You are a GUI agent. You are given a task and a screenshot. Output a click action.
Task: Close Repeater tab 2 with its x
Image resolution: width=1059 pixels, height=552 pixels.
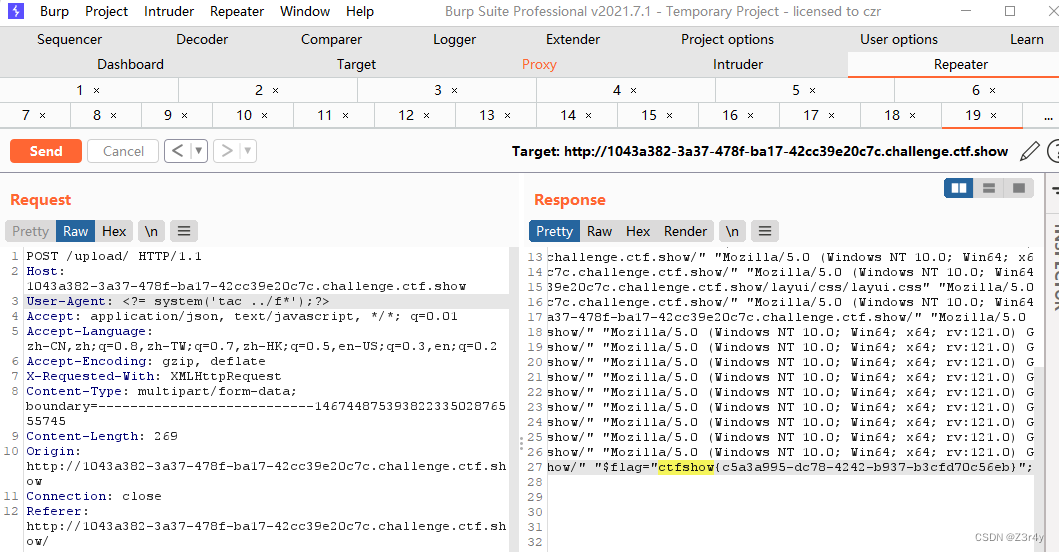coord(276,91)
